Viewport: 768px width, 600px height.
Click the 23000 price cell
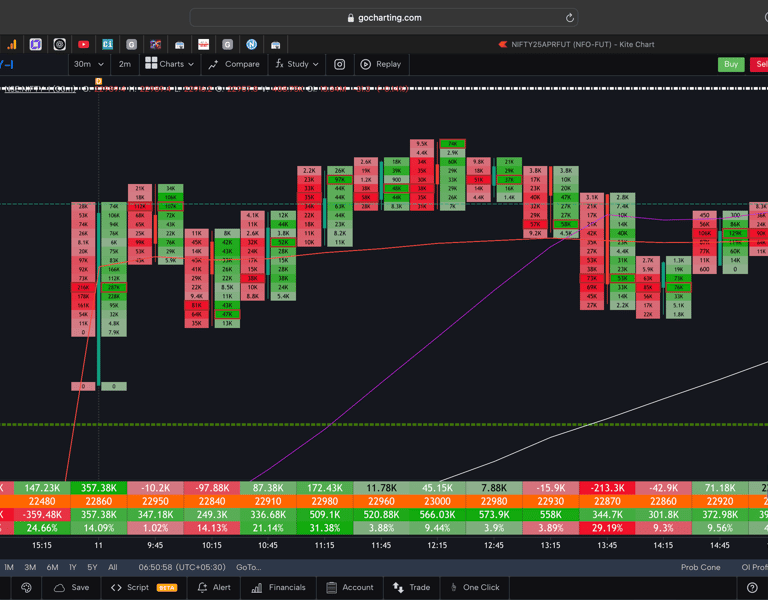[437, 502]
